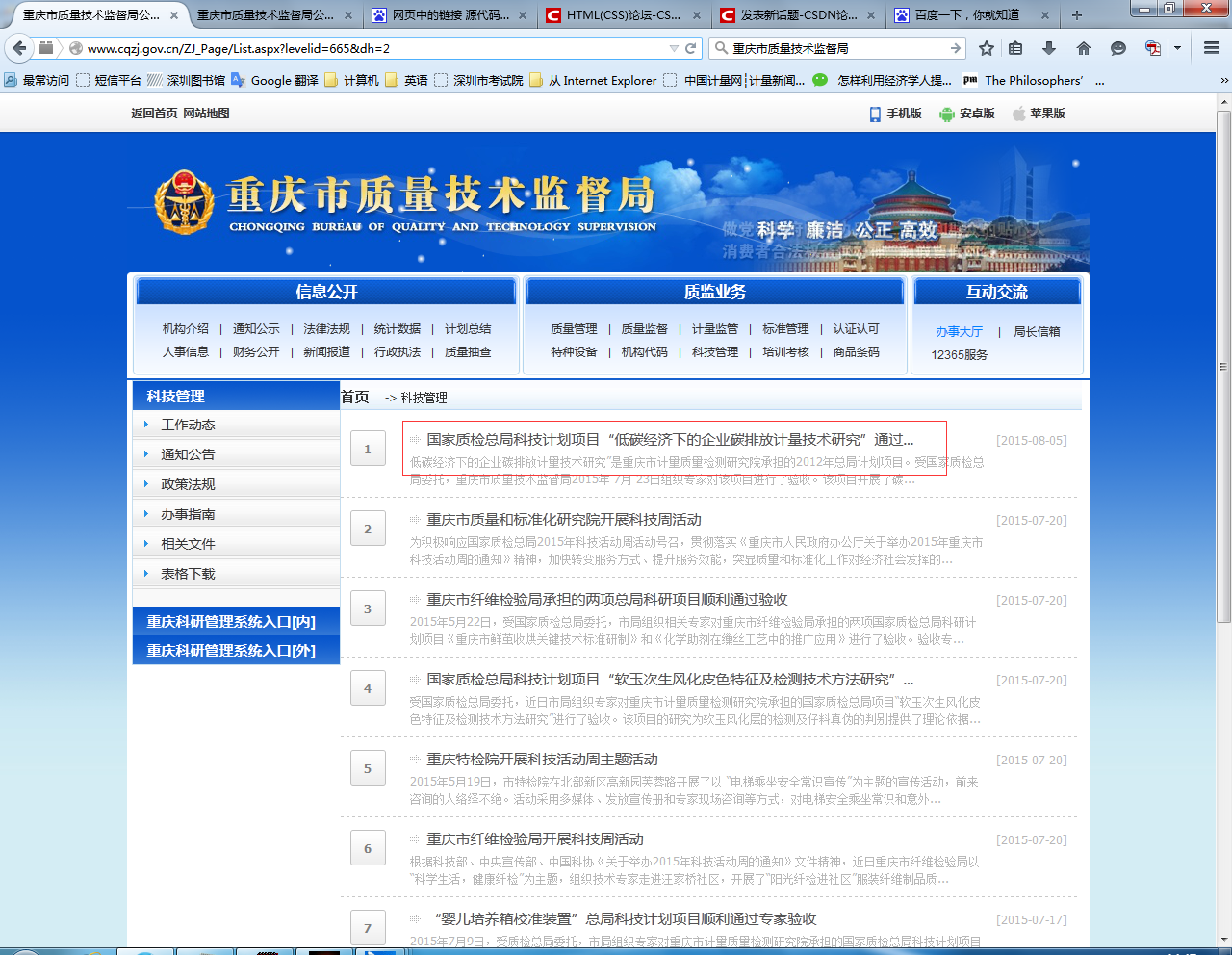Open 办事大厅 link
The image size is (1232, 955).
pyautogui.click(x=960, y=331)
